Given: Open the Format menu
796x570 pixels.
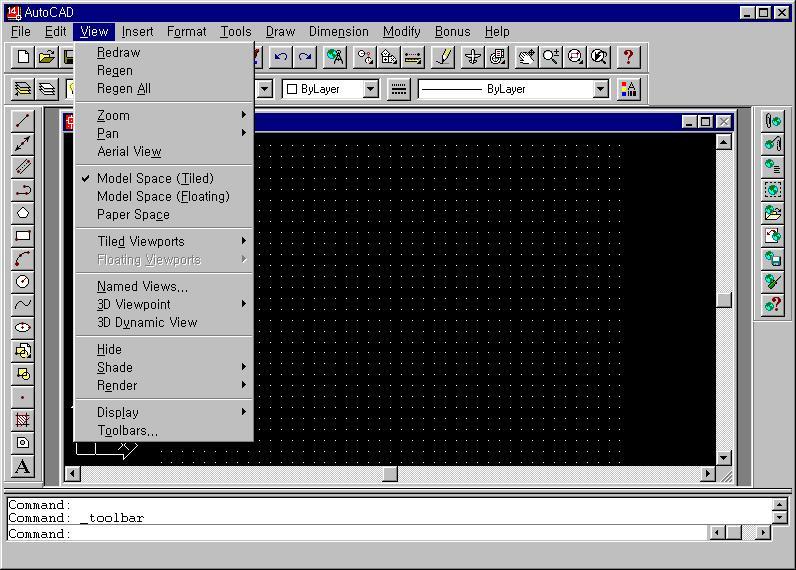Looking at the screenshot, I should pos(186,31).
